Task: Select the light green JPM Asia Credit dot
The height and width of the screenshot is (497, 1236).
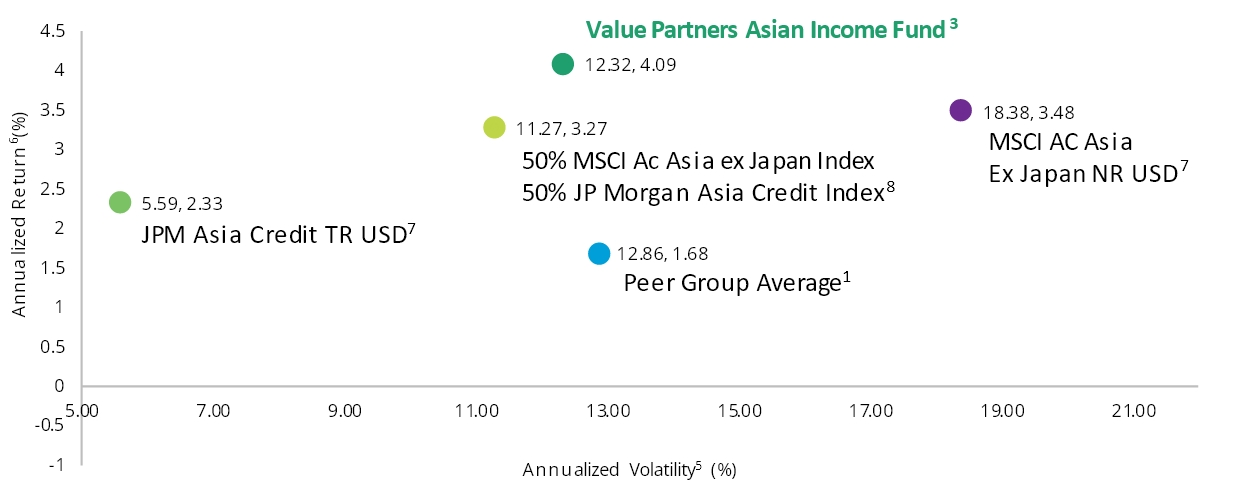Action: point(120,202)
